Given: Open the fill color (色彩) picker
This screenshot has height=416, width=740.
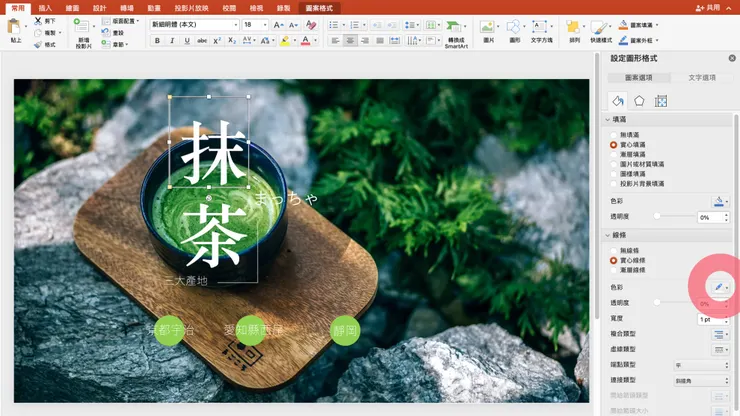Looking at the screenshot, I should click(x=720, y=202).
